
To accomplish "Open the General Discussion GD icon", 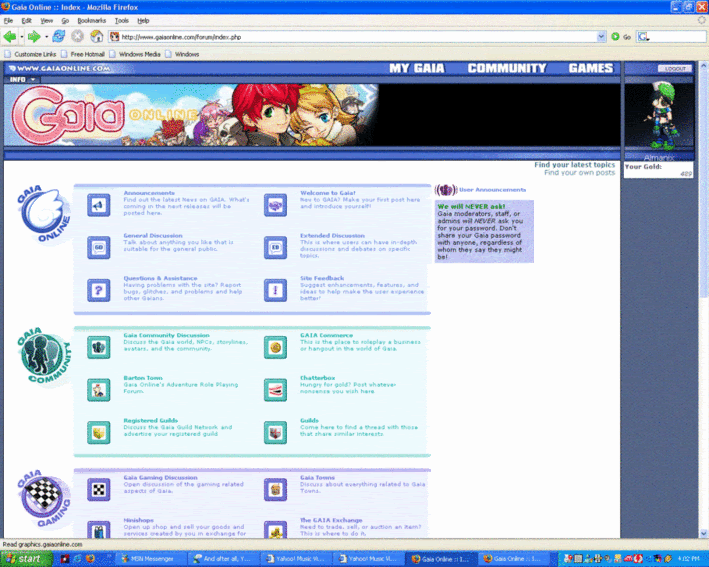I will pos(99,248).
